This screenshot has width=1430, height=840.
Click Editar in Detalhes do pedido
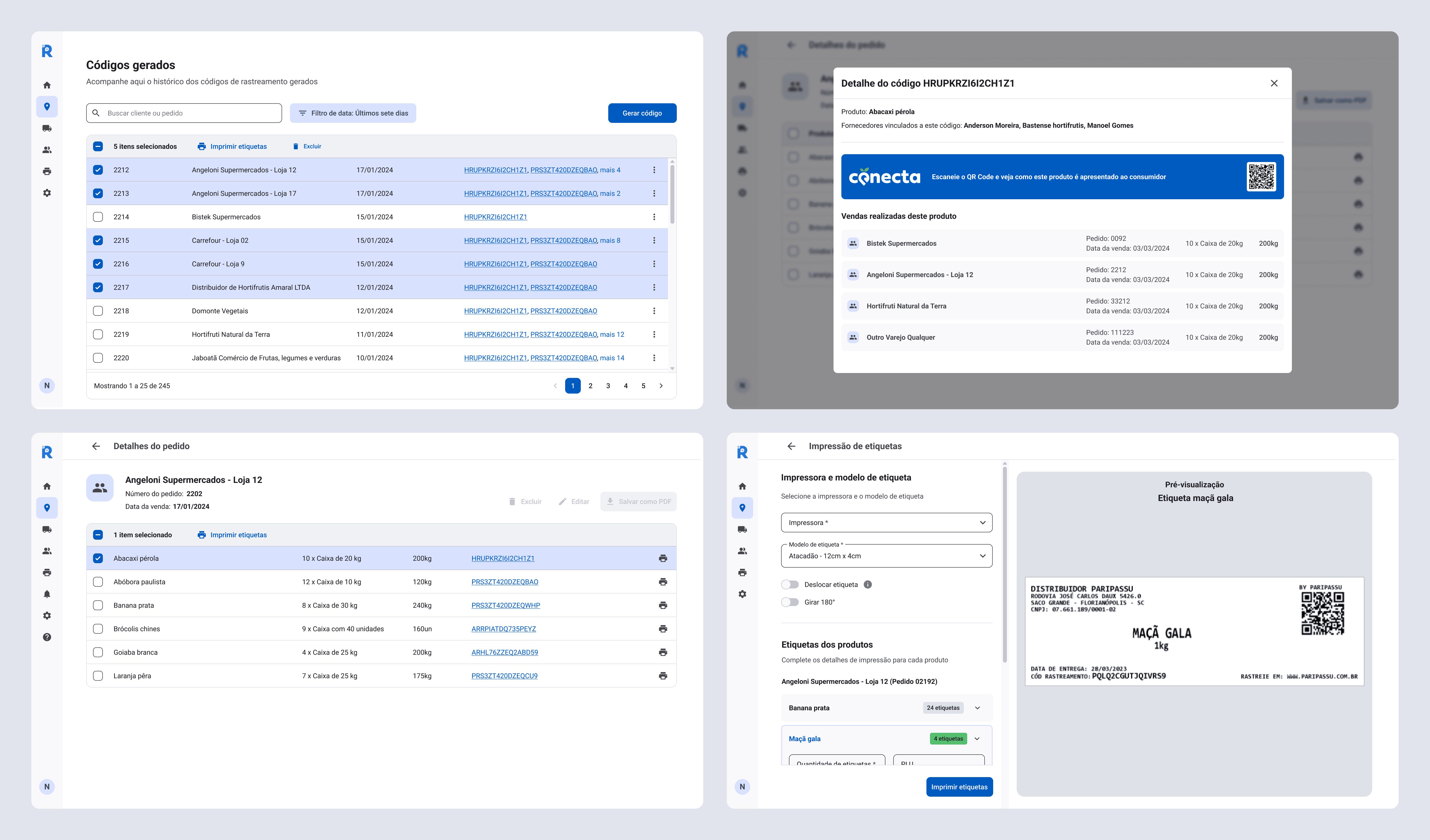574,502
